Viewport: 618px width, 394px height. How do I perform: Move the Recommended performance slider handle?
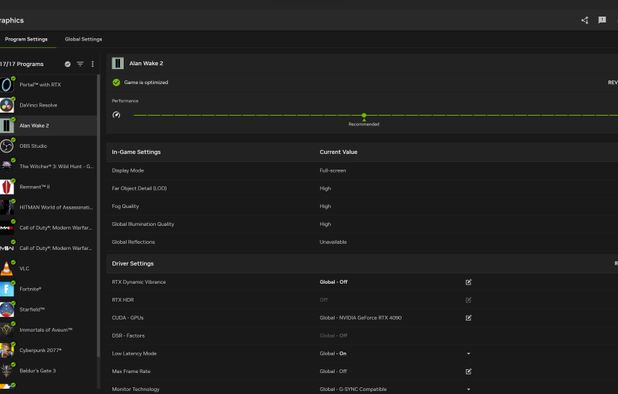(x=364, y=115)
